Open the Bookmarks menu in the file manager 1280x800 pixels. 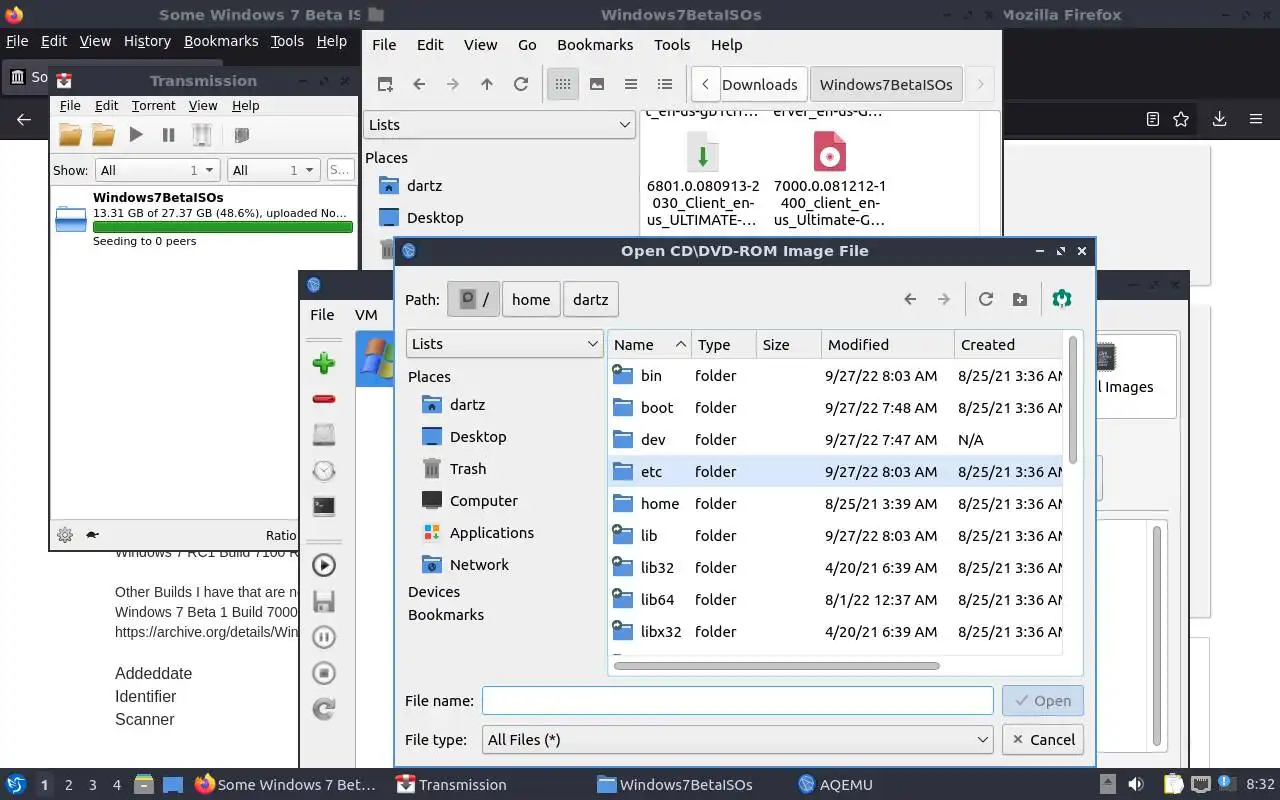(595, 44)
